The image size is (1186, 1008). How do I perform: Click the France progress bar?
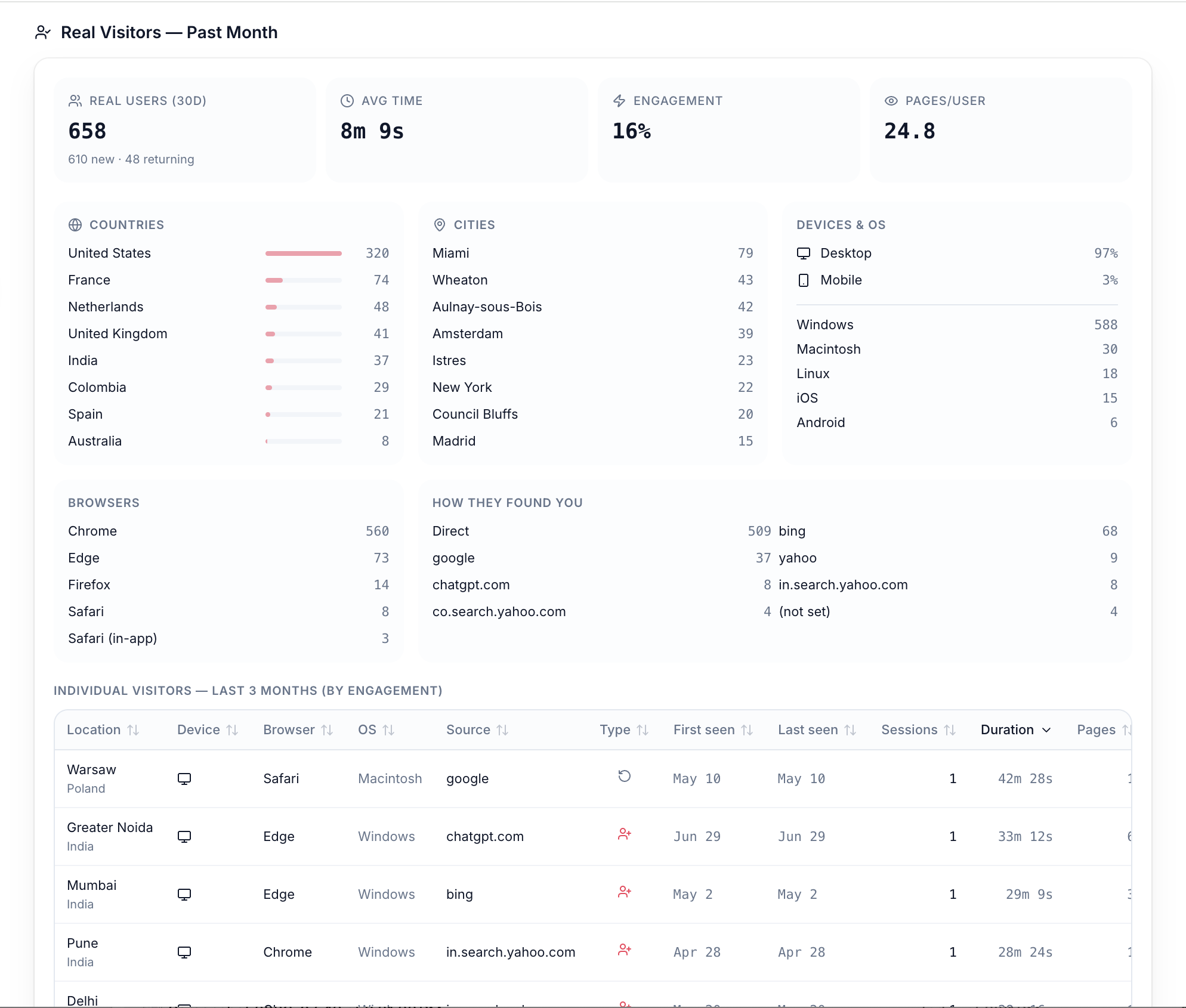pyautogui.click(x=304, y=280)
